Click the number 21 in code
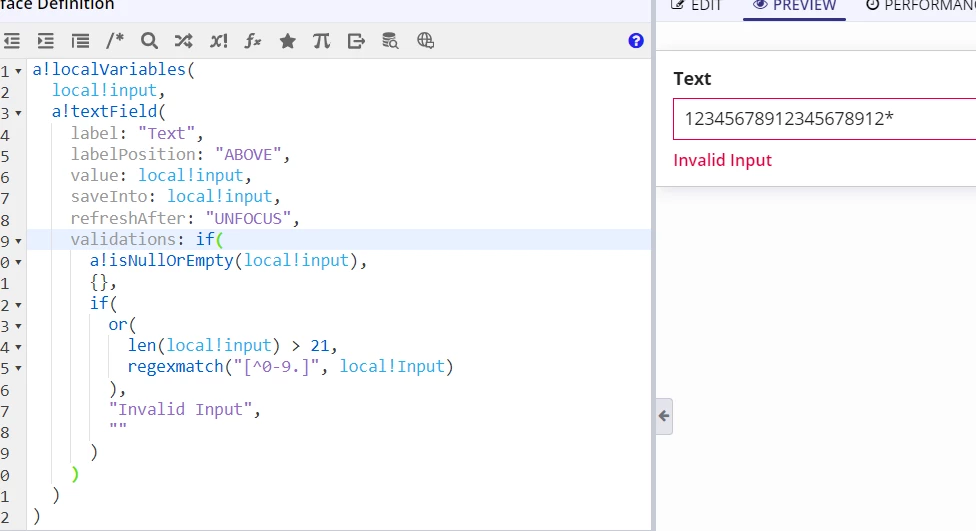Viewport: 976px width, 531px height. tap(319, 345)
